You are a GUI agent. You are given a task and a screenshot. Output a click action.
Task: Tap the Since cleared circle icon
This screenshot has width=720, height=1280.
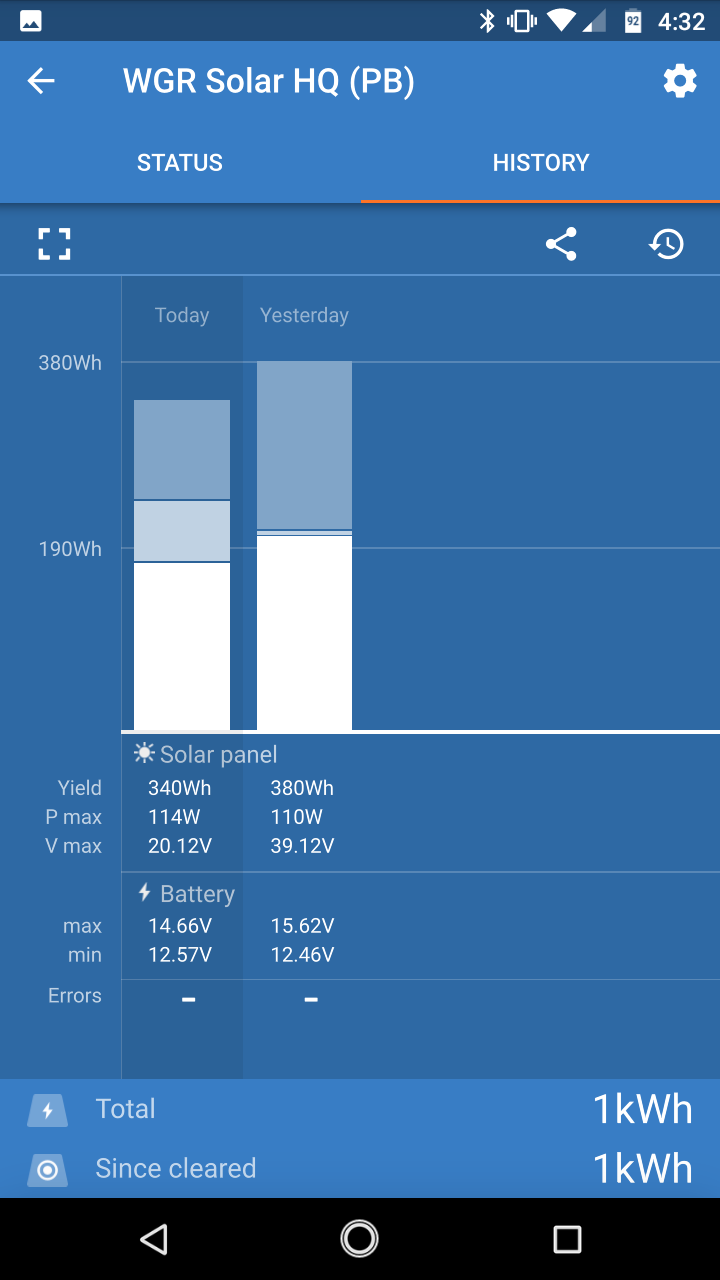tap(47, 1170)
